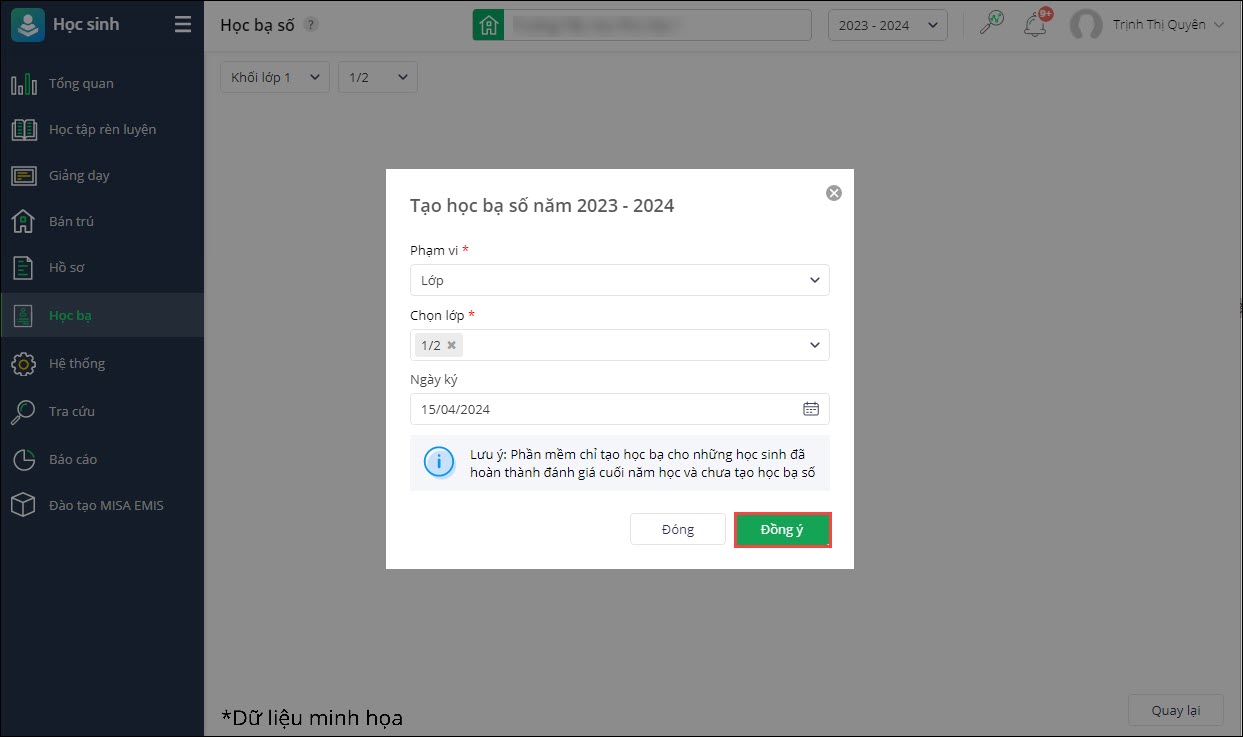Click the school name field in header
The image size is (1243, 737).
pos(658,25)
